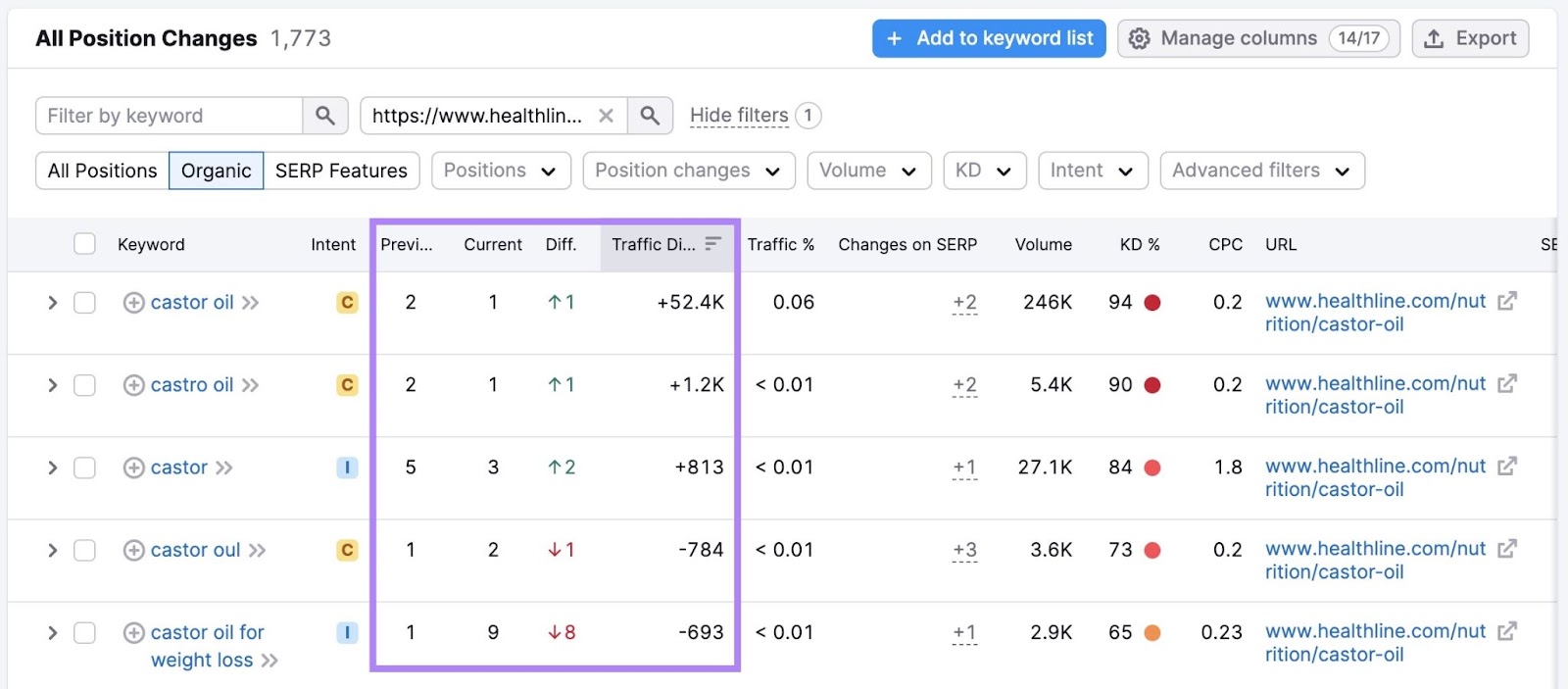The image size is (1568, 689).
Task: Select the All Positions tab
Action: (102, 171)
